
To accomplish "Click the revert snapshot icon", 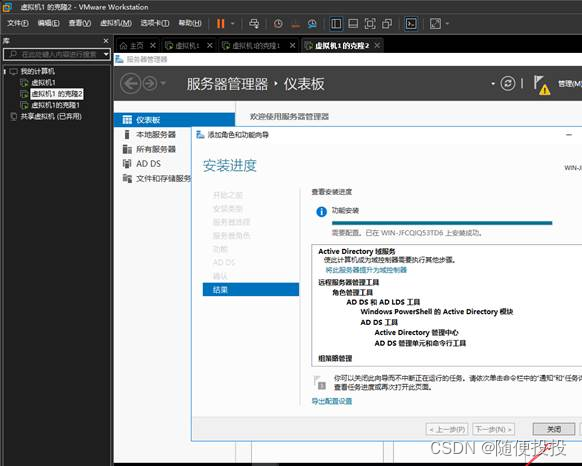I will (295, 24).
